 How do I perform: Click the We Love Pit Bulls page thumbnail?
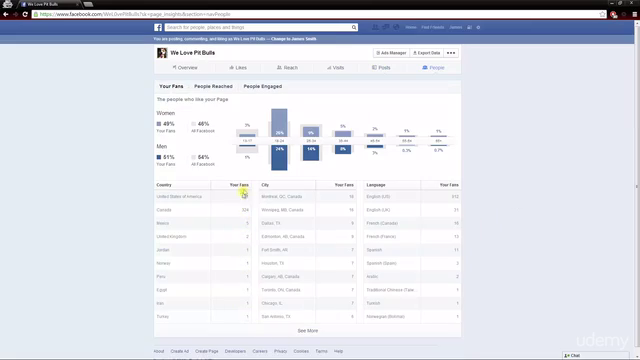click(162, 53)
